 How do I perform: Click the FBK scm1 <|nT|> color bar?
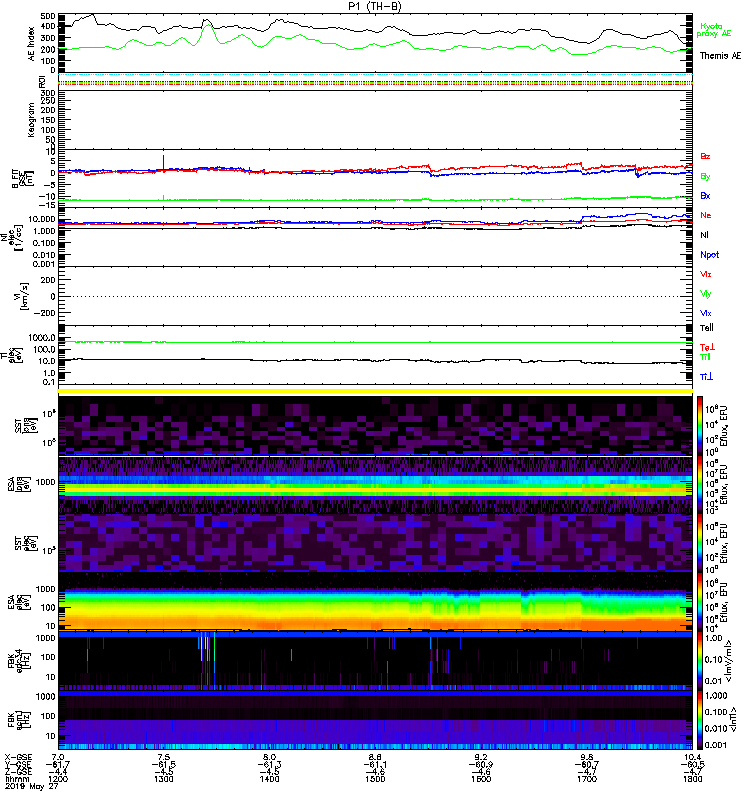(700, 720)
